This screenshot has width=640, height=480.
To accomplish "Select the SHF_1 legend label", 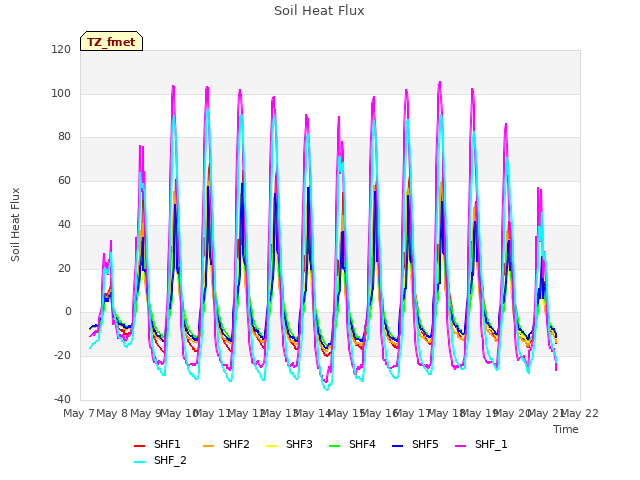I will click(491, 444).
